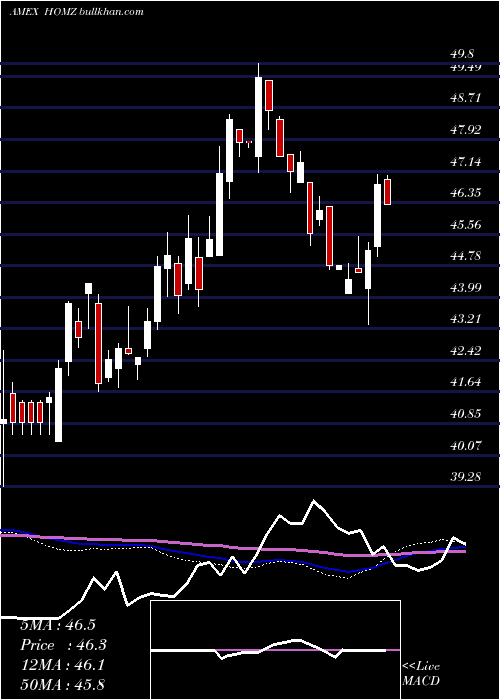Viewport: 500px width, 700px height.
Task: Click the 42.42 price axis label
Action: click(x=466, y=350)
